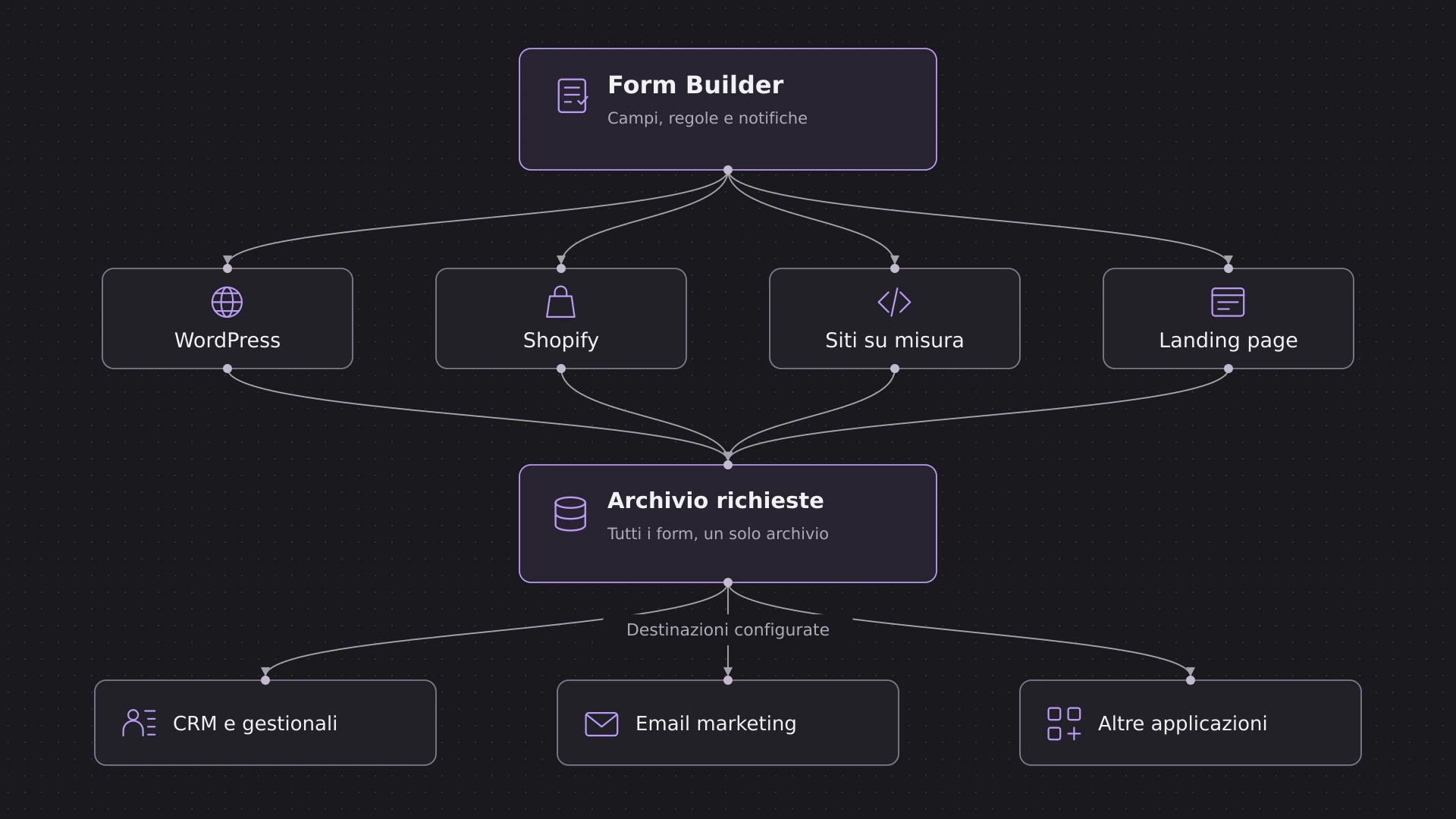Click the 'Archivio richieste' heading
This screenshot has width=1456, height=819.
(x=715, y=500)
